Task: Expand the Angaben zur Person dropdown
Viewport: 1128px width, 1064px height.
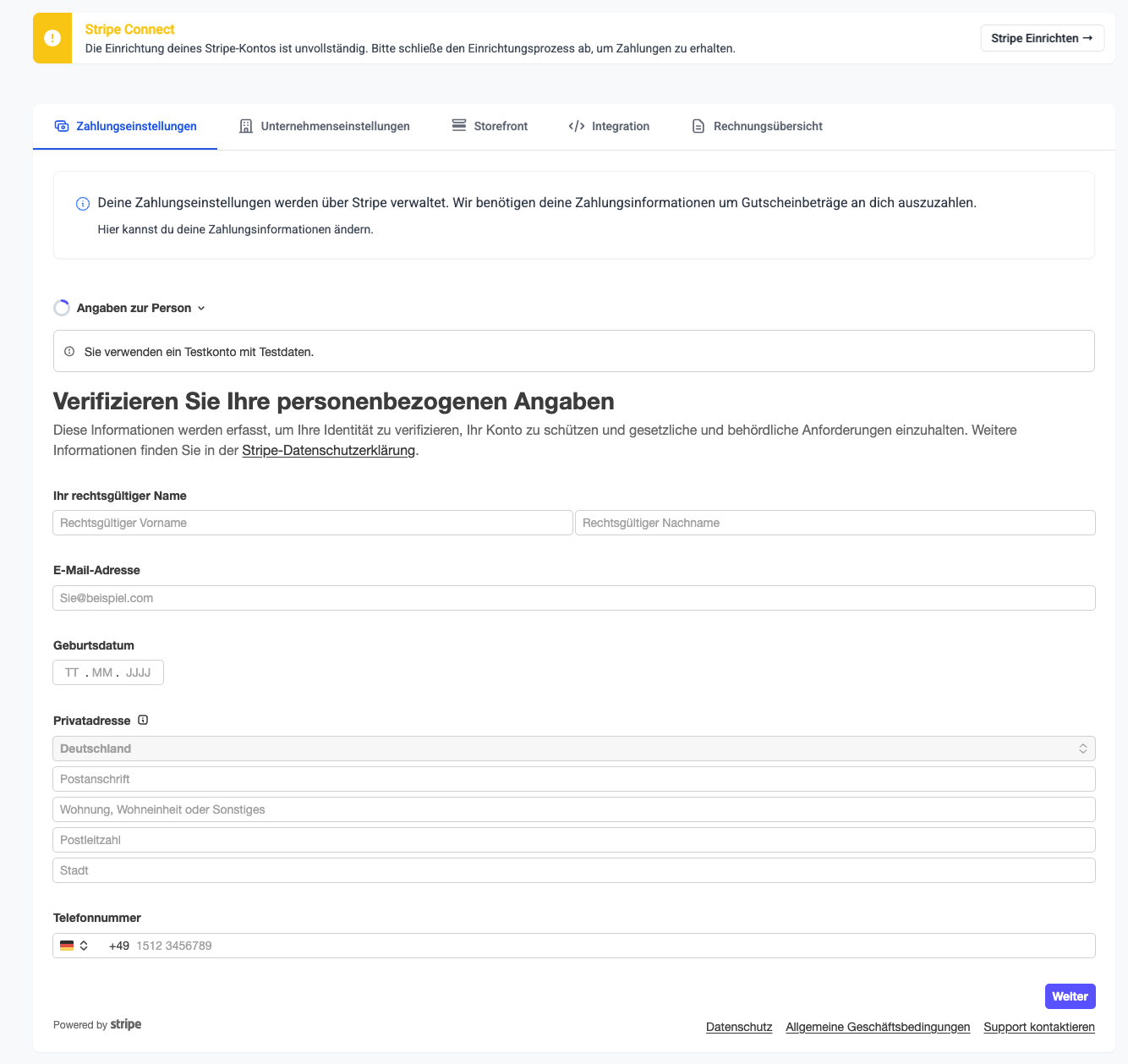Action: pyautogui.click(x=140, y=308)
